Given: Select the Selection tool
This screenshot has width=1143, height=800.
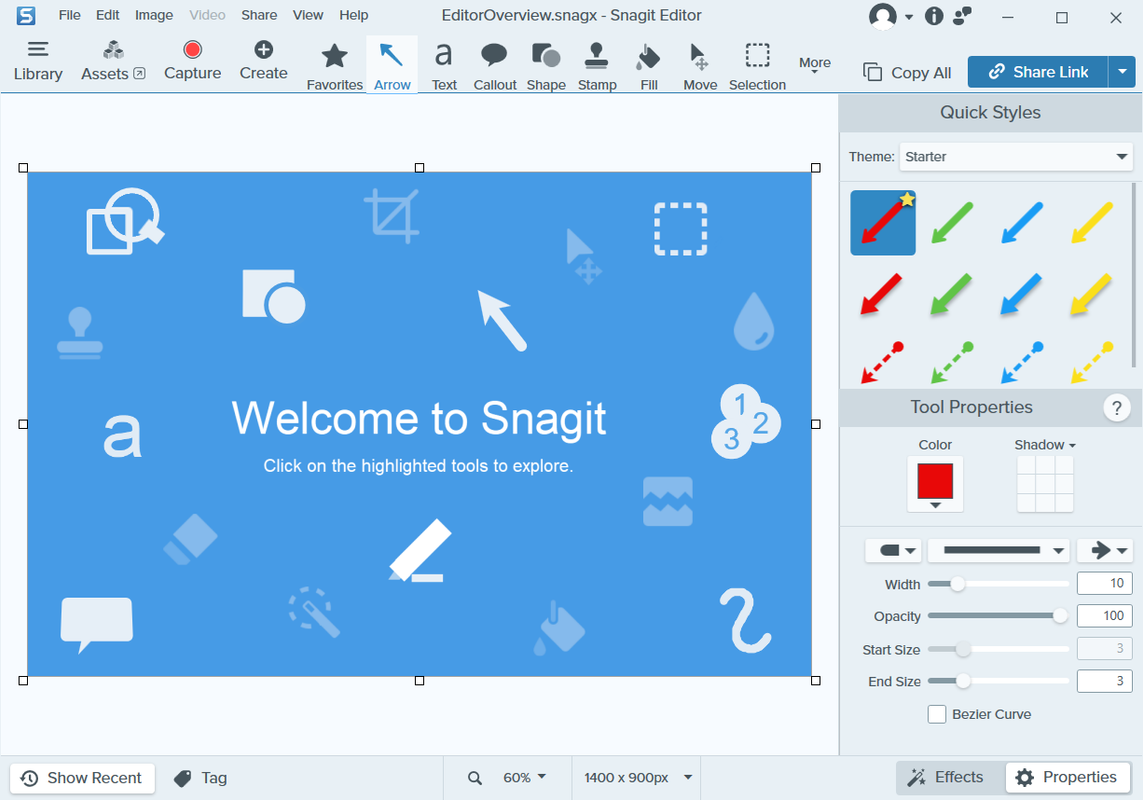Looking at the screenshot, I should pos(757,66).
